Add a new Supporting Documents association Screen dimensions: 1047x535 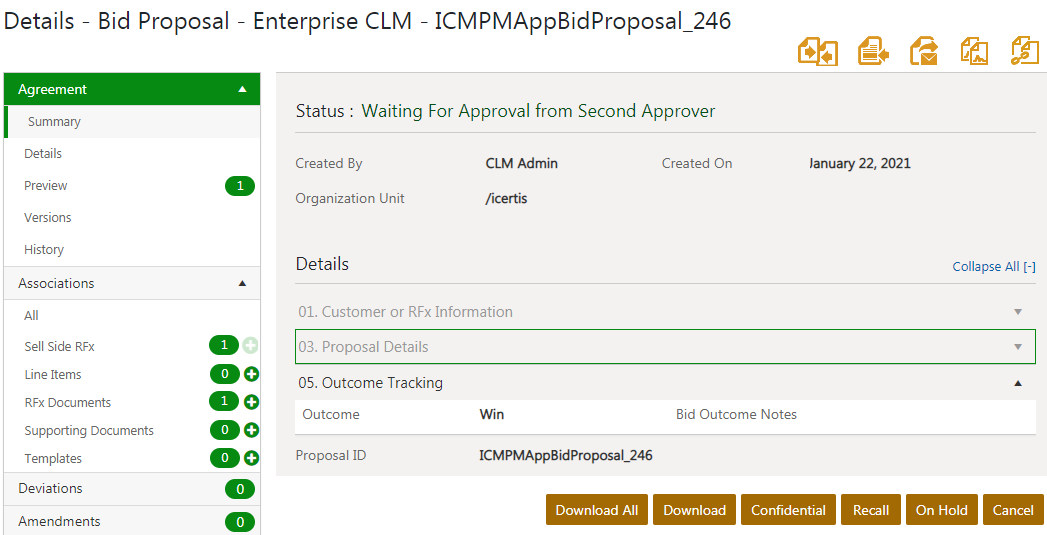tap(251, 430)
